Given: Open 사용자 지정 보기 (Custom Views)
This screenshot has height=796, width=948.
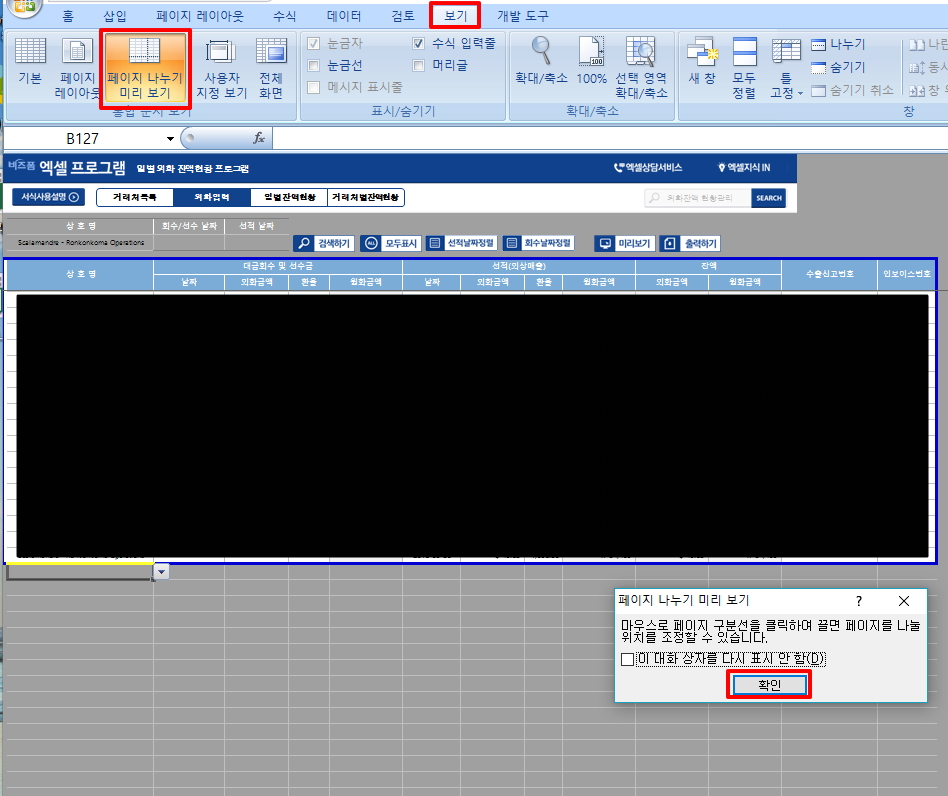Looking at the screenshot, I should click(x=221, y=66).
